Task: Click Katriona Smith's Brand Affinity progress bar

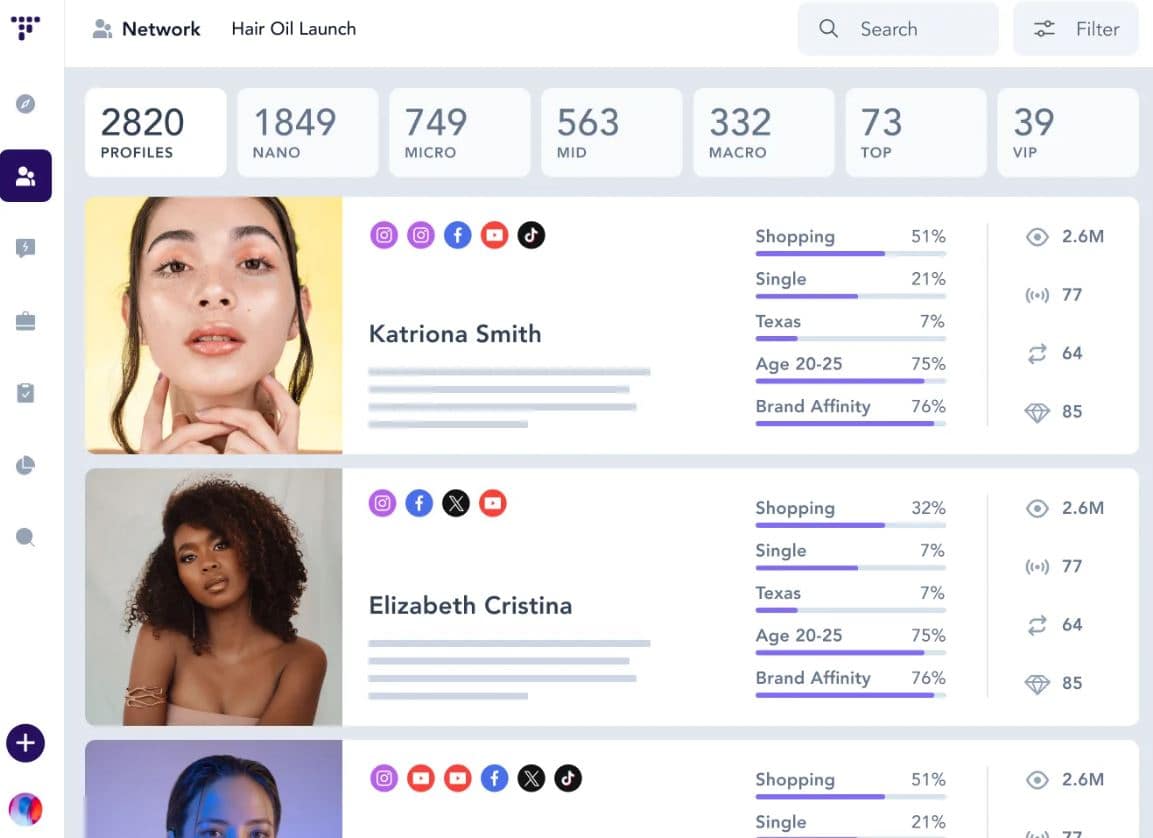Action: pyautogui.click(x=850, y=423)
